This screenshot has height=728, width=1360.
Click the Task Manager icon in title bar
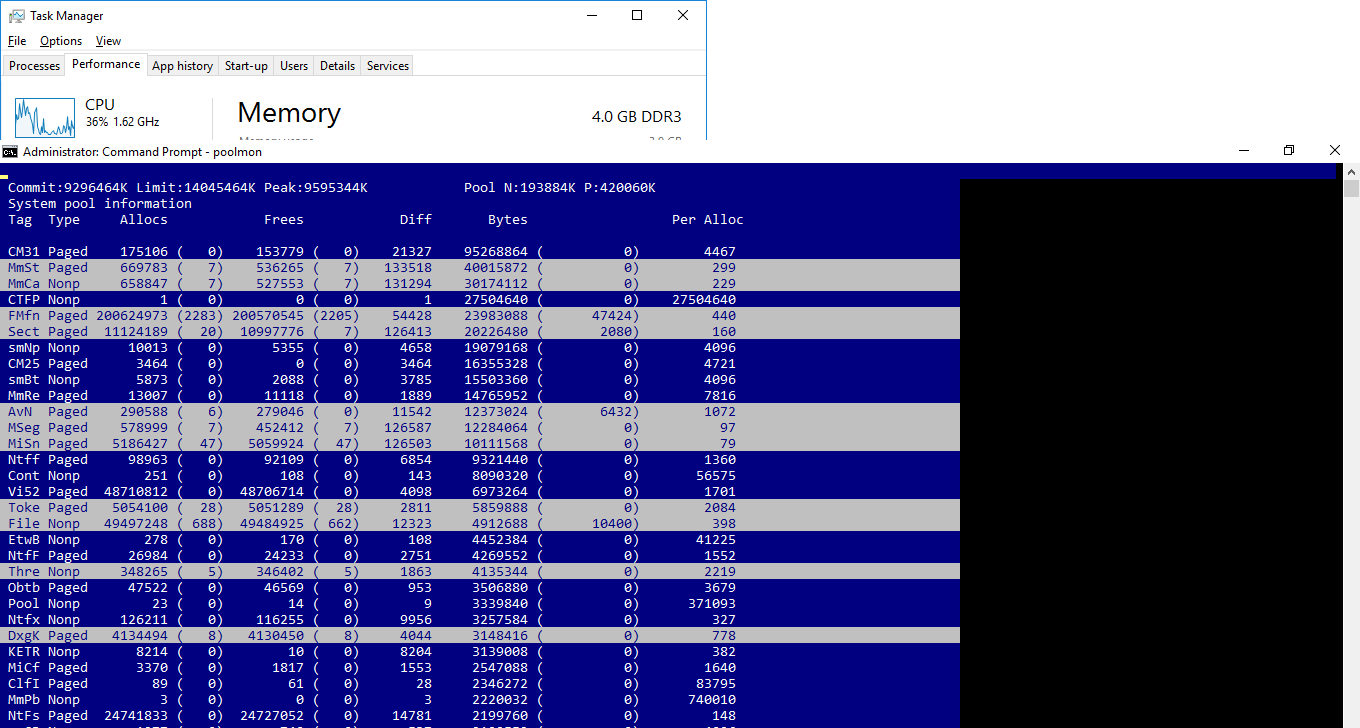(16, 16)
